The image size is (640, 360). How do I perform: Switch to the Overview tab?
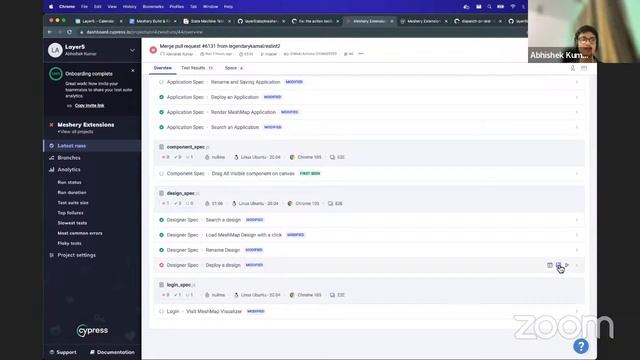[x=162, y=68]
